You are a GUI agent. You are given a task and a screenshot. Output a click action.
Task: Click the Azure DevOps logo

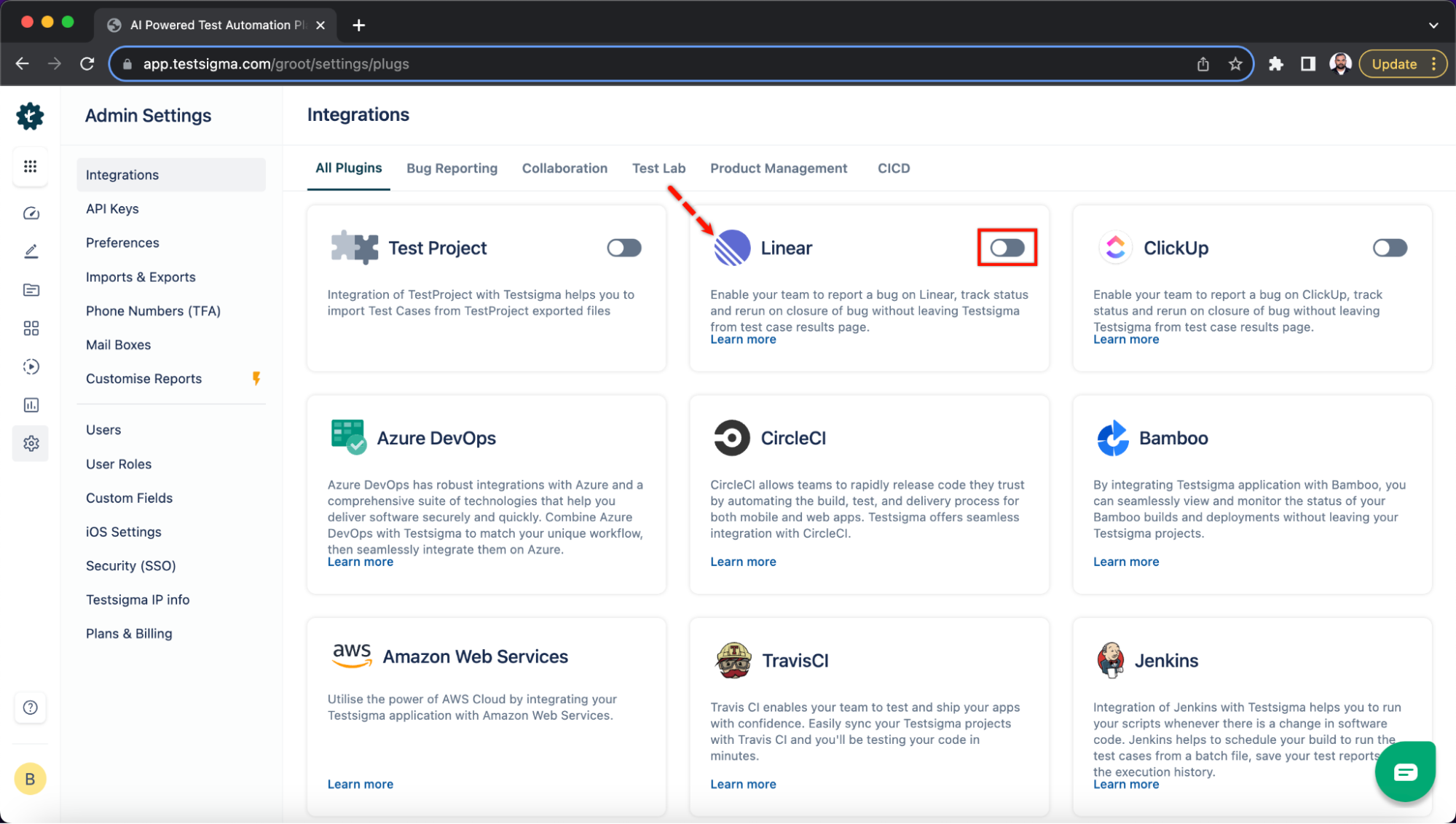[349, 437]
